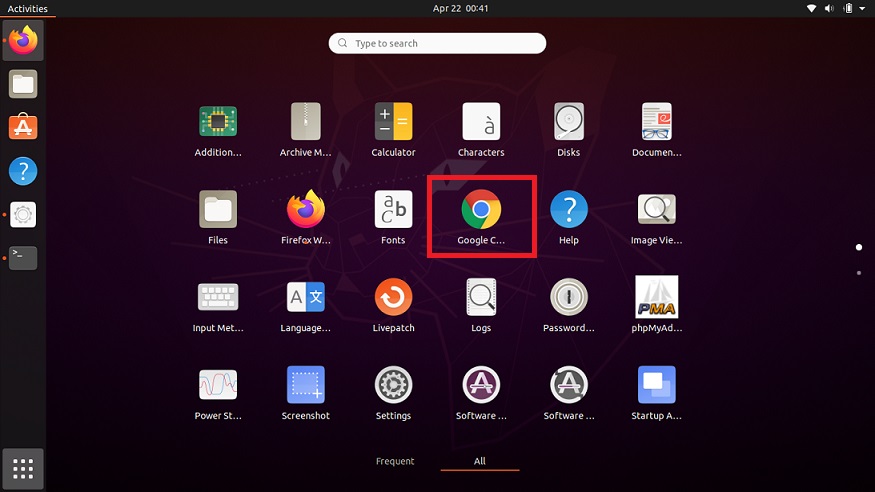Click the network icon in top bar
The image size is (875, 492).
pyautogui.click(x=811, y=8)
